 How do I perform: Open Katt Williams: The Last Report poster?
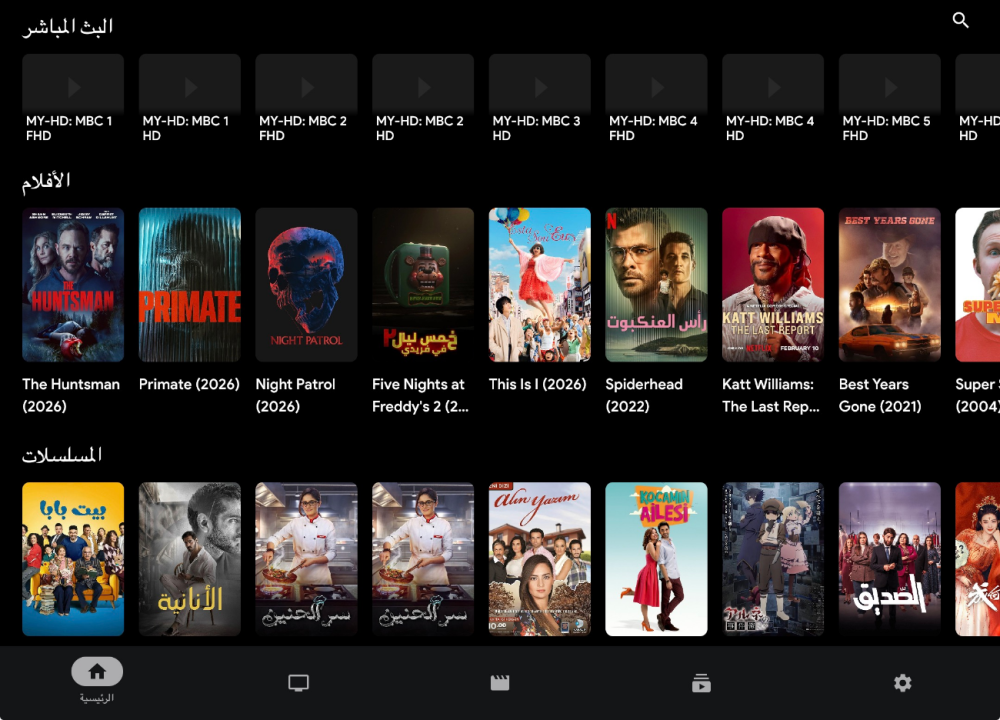(x=773, y=285)
